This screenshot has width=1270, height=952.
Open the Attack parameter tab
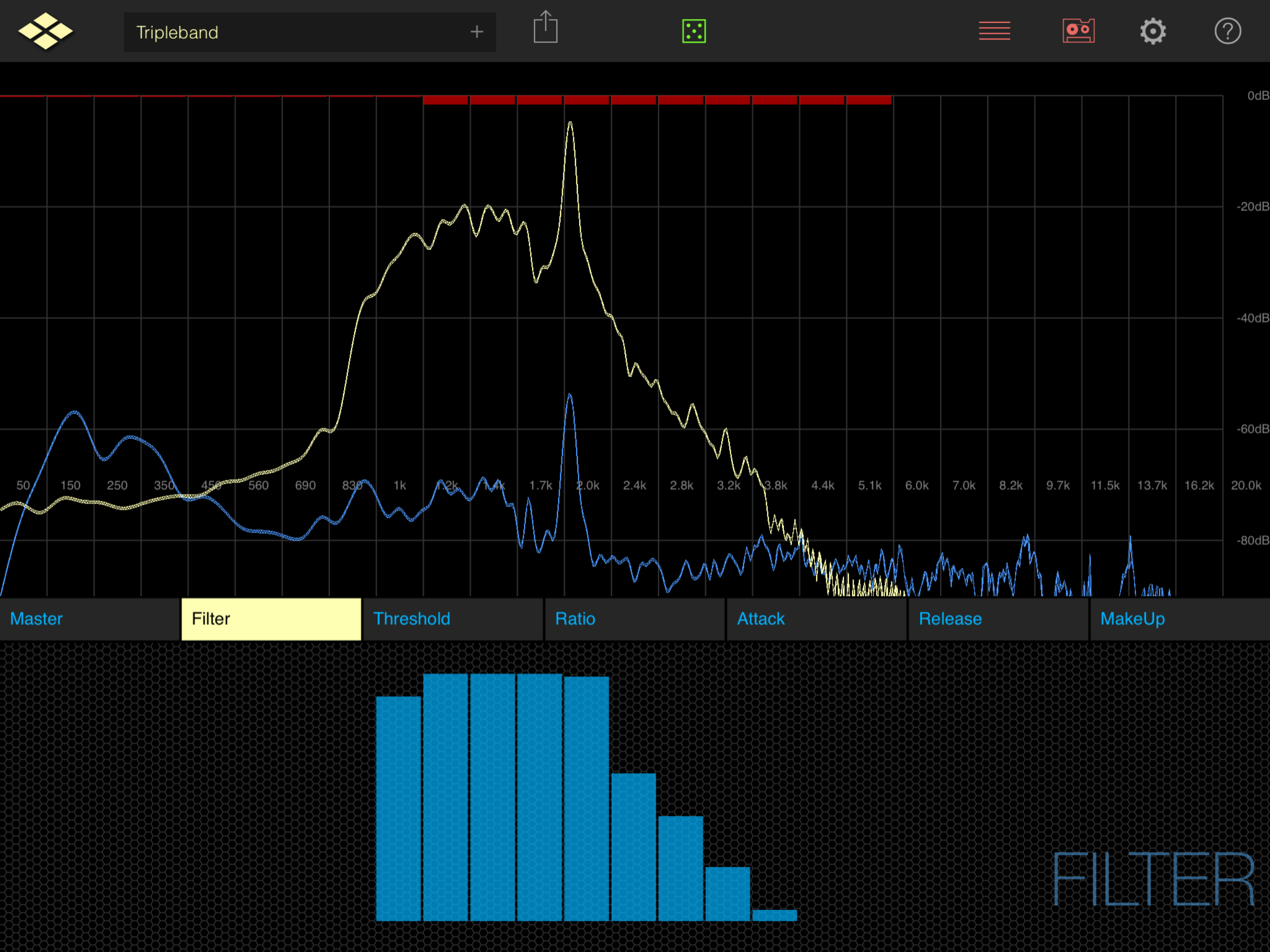pos(816,619)
